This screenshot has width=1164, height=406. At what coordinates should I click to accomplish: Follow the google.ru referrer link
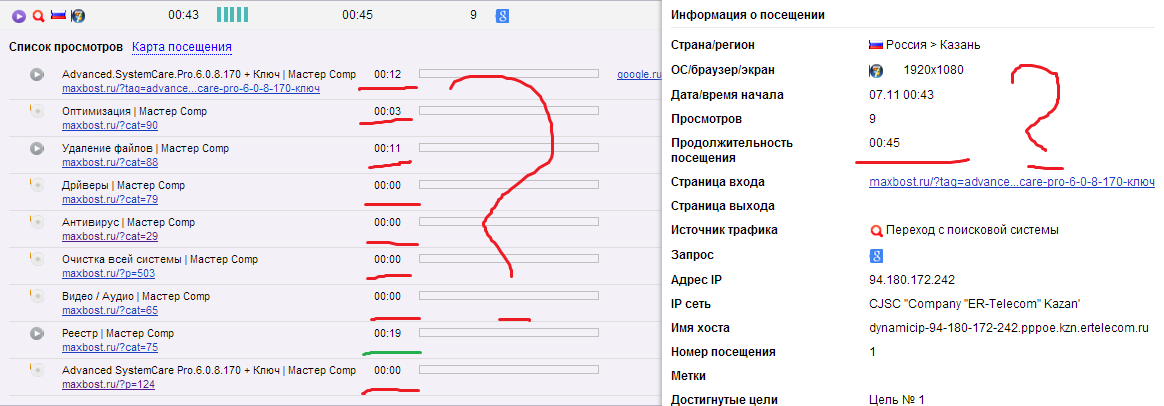(x=638, y=74)
